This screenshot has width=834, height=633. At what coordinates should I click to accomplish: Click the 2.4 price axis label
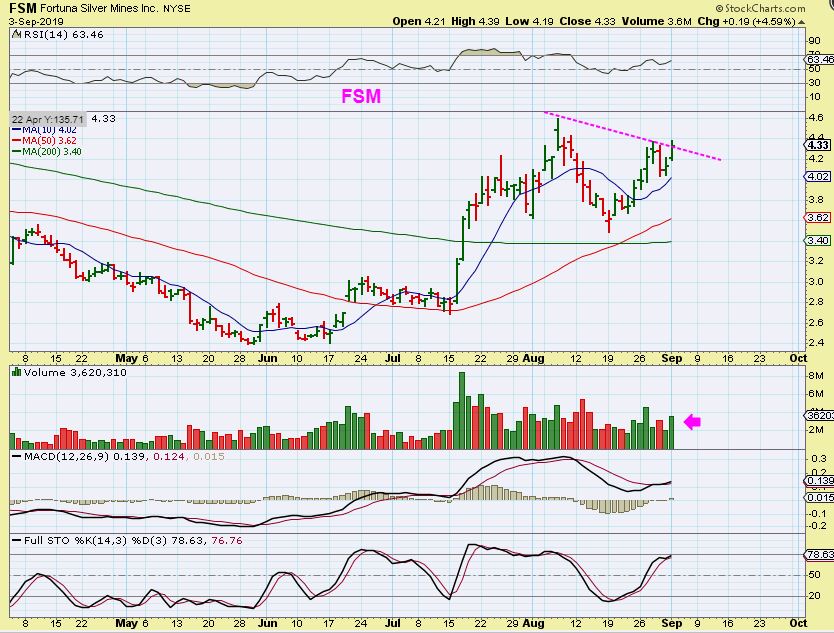click(x=816, y=343)
